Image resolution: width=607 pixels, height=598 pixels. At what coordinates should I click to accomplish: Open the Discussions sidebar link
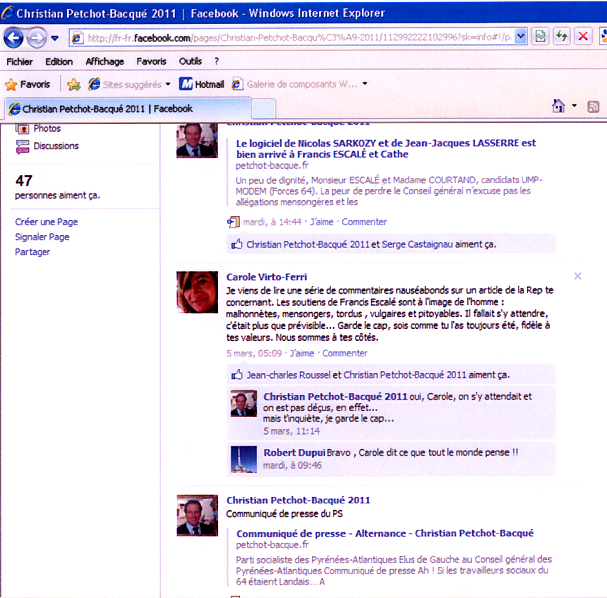(56, 146)
